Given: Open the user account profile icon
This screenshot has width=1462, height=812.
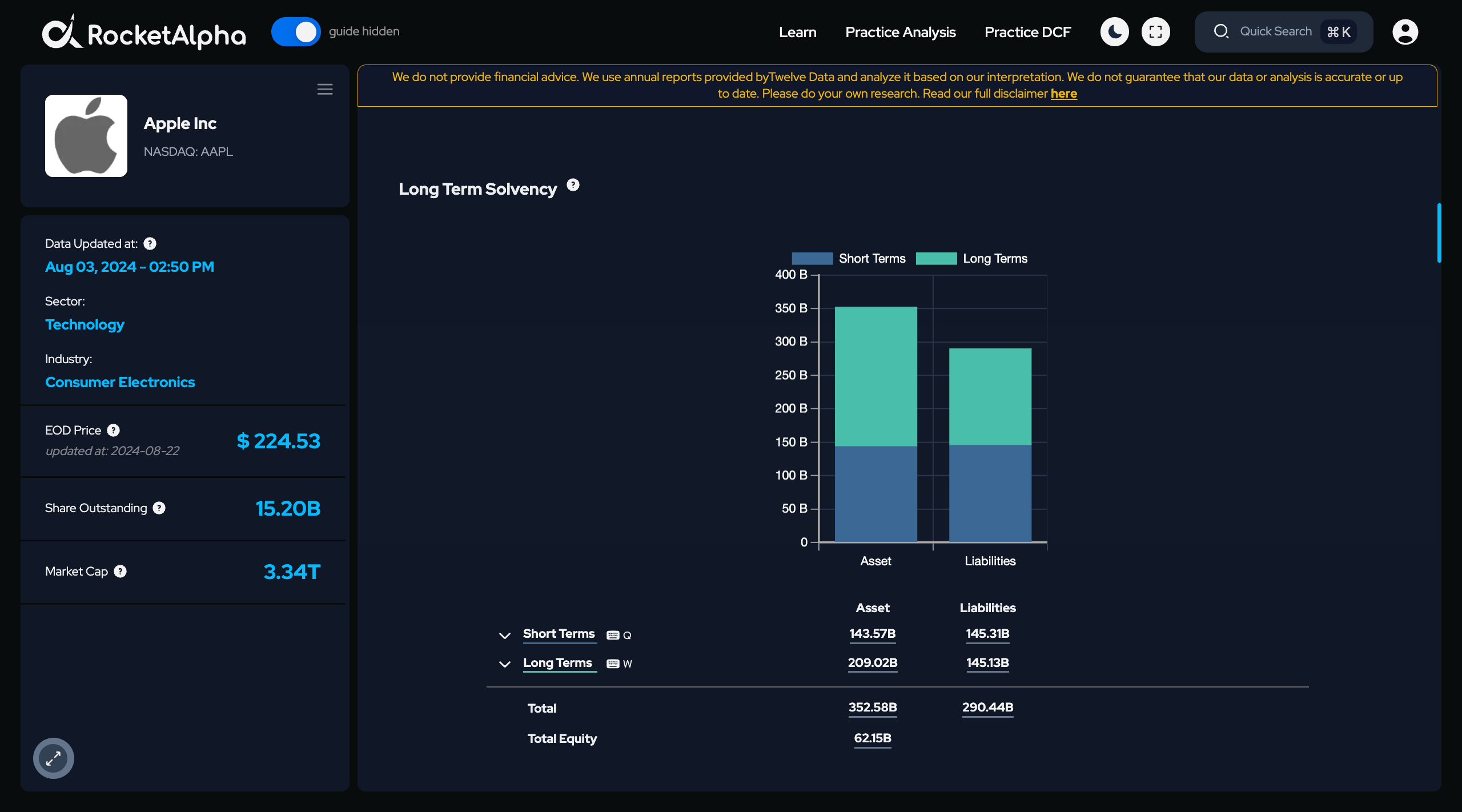Looking at the screenshot, I should 1405,32.
